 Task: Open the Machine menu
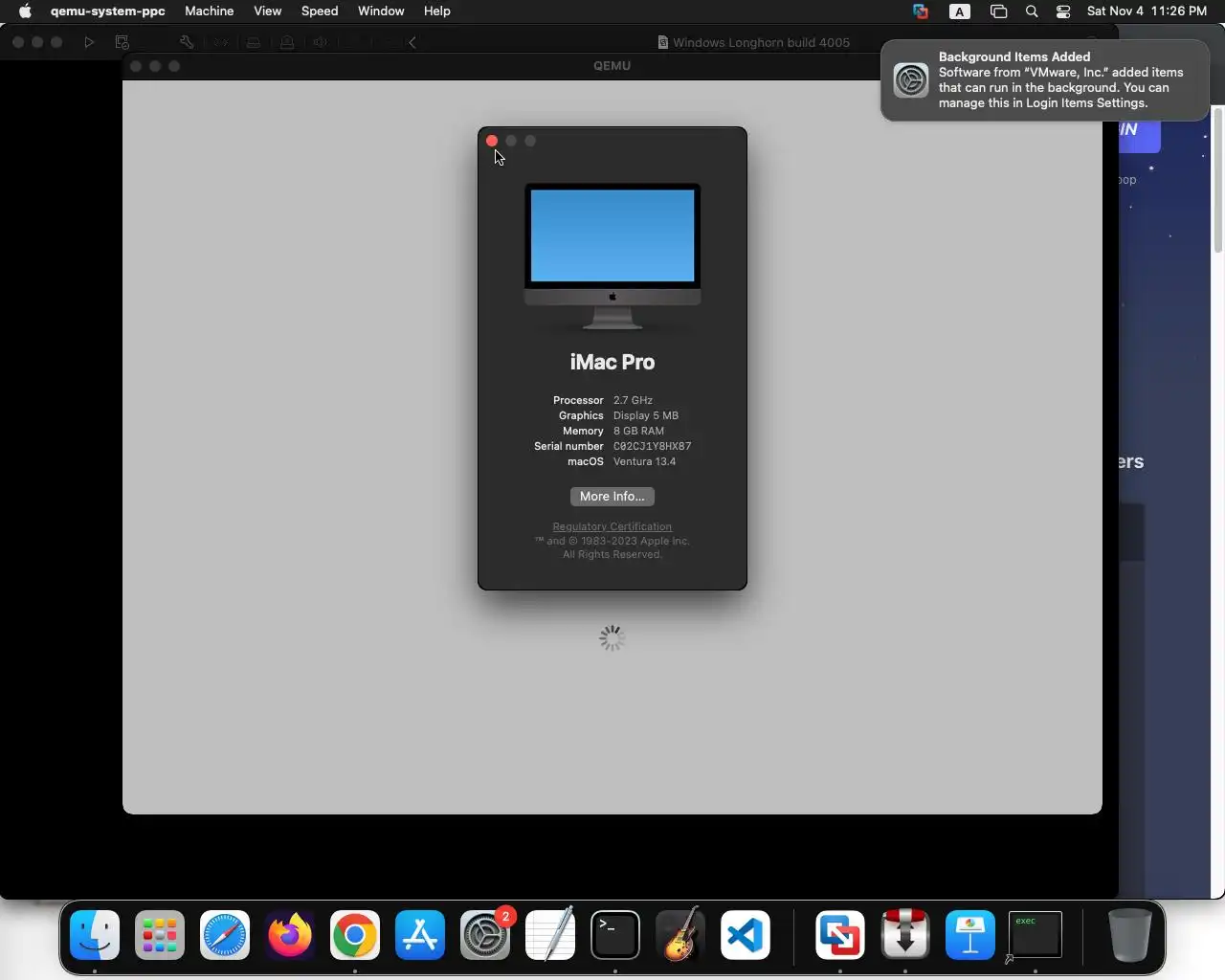[x=210, y=11]
